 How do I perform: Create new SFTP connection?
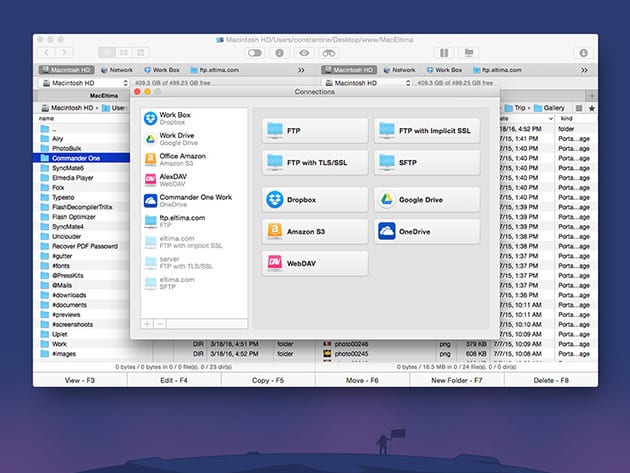[427, 162]
